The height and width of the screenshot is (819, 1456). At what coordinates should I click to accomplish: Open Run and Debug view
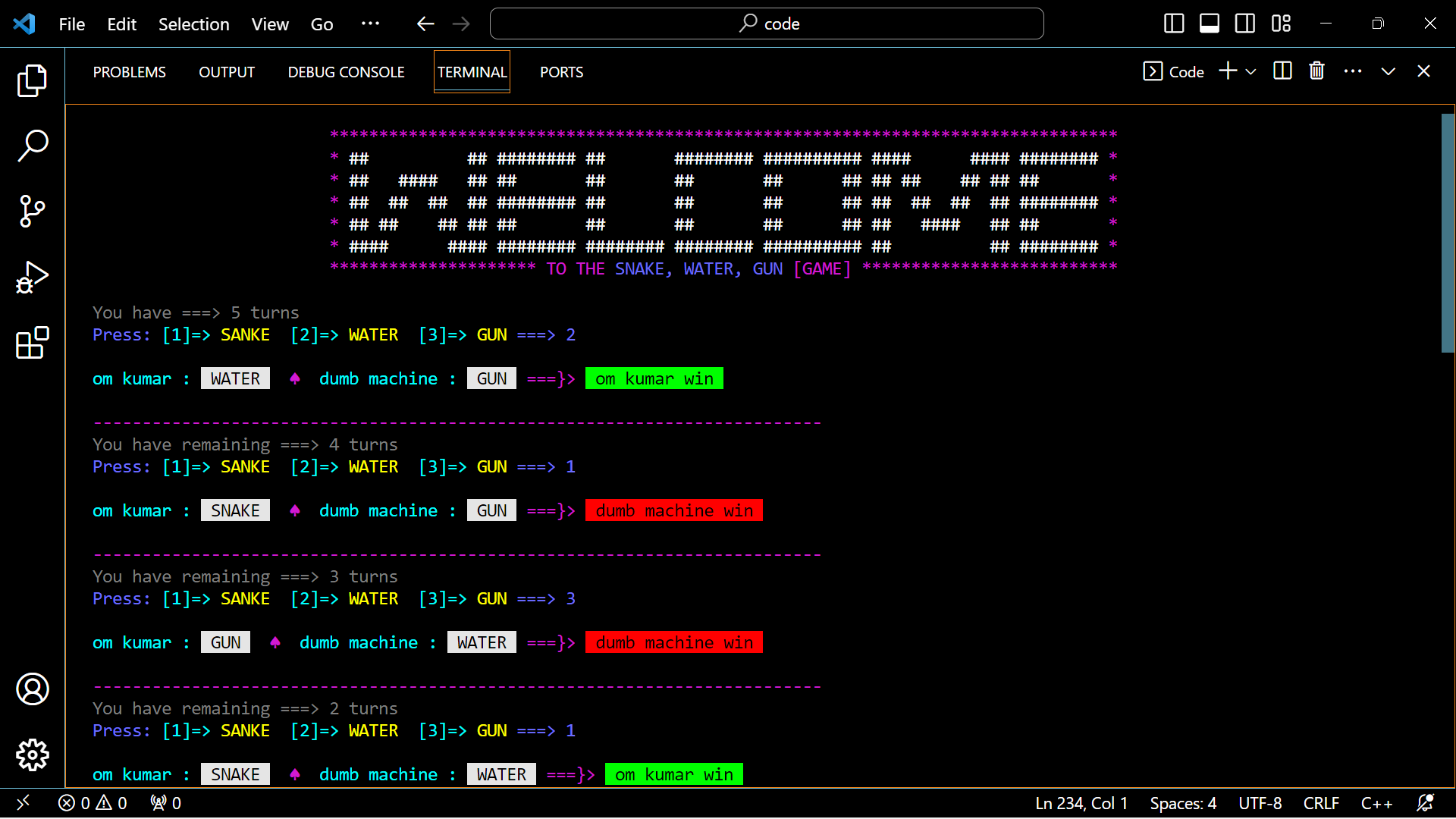[32, 277]
